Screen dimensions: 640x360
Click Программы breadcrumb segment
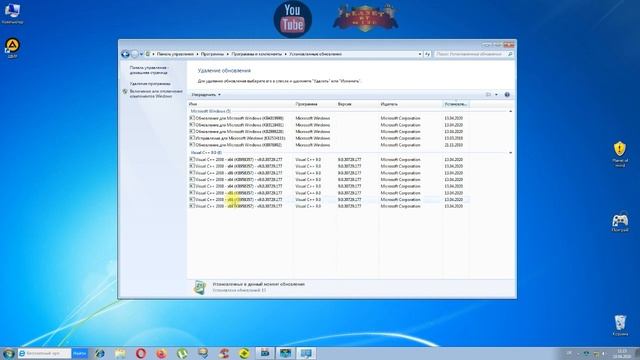[212, 54]
